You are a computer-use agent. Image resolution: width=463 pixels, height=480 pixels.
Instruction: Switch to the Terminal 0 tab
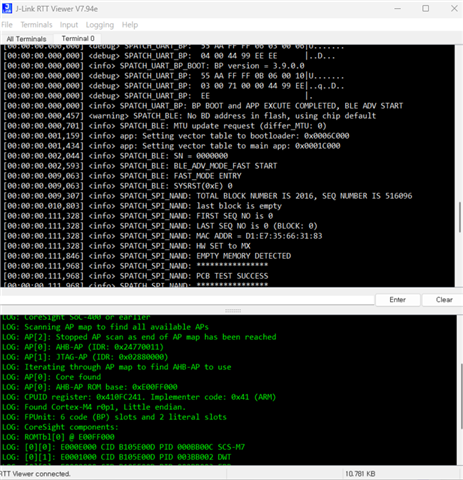(x=78, y=38)
